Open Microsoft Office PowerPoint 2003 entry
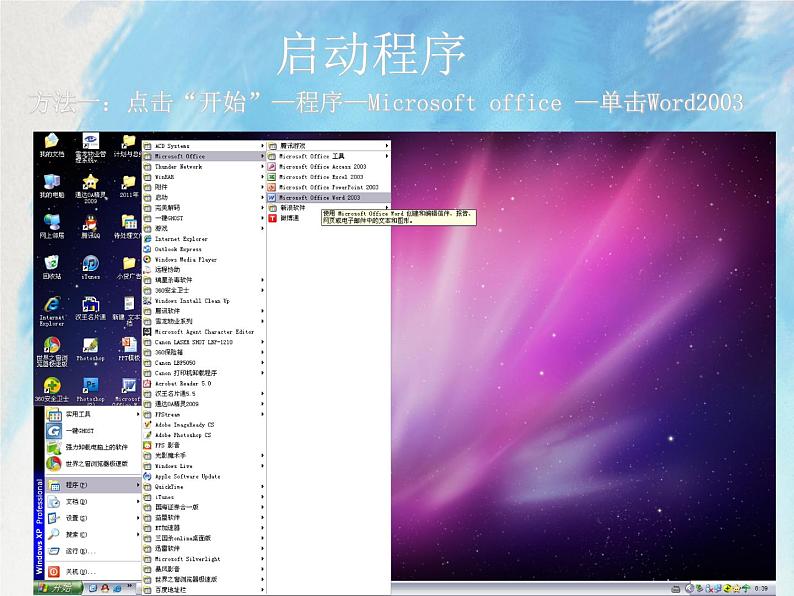 [329, 187]
